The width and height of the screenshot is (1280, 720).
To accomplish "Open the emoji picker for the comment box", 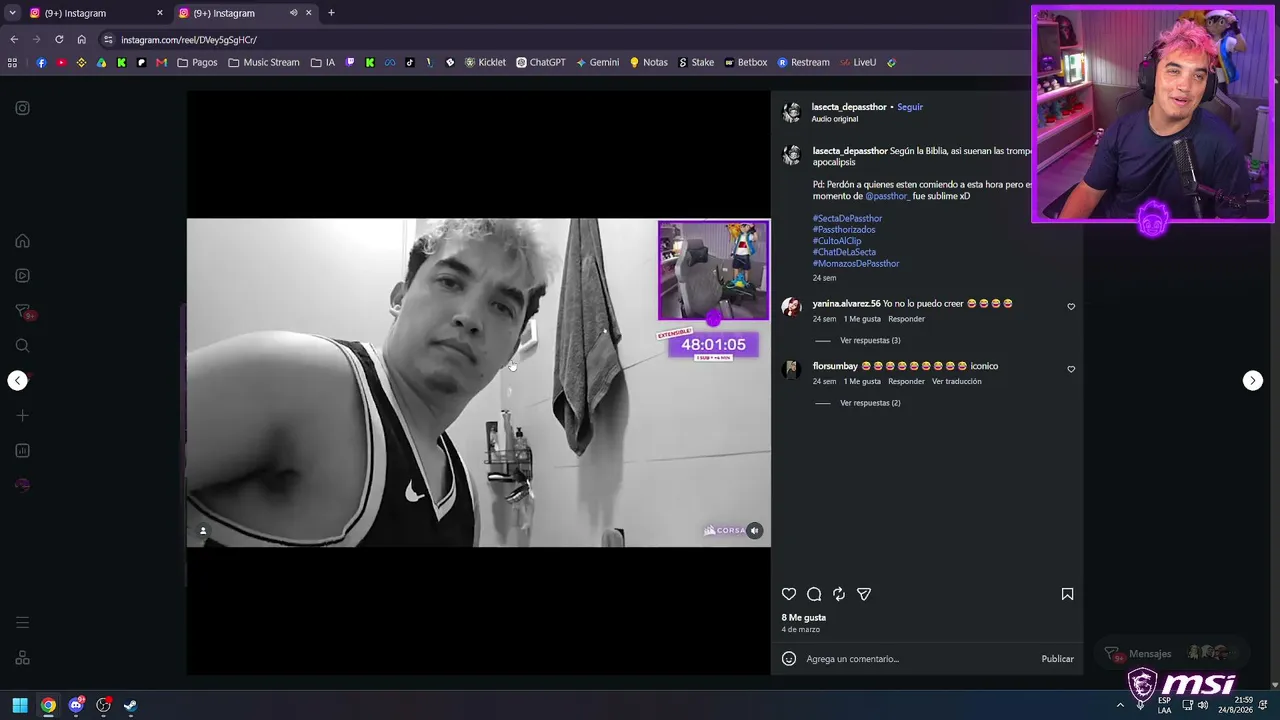I will pyautogui.click(x=789, y=659).
